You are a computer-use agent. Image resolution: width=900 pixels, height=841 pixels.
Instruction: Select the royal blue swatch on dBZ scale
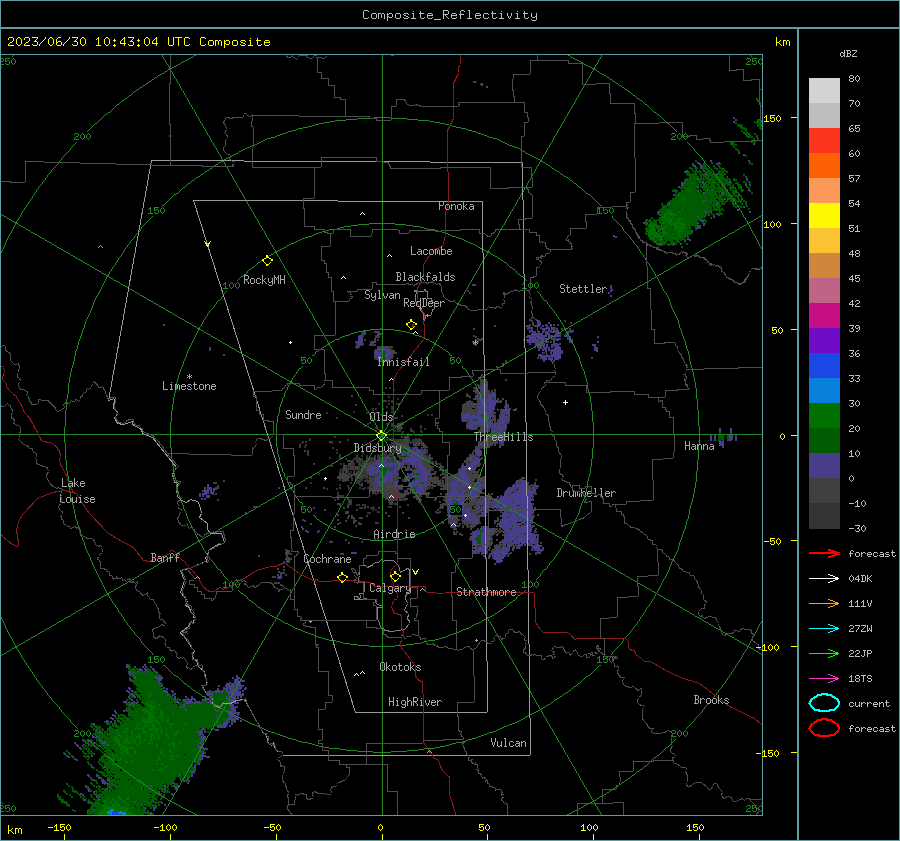(824, 365)
